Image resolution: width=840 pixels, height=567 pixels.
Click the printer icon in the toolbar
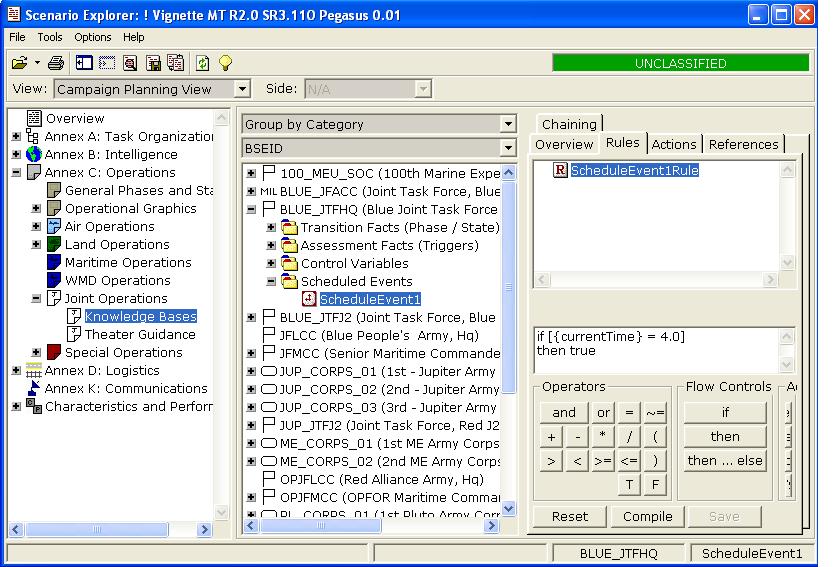pyautogui.click(x=56, y=63)
